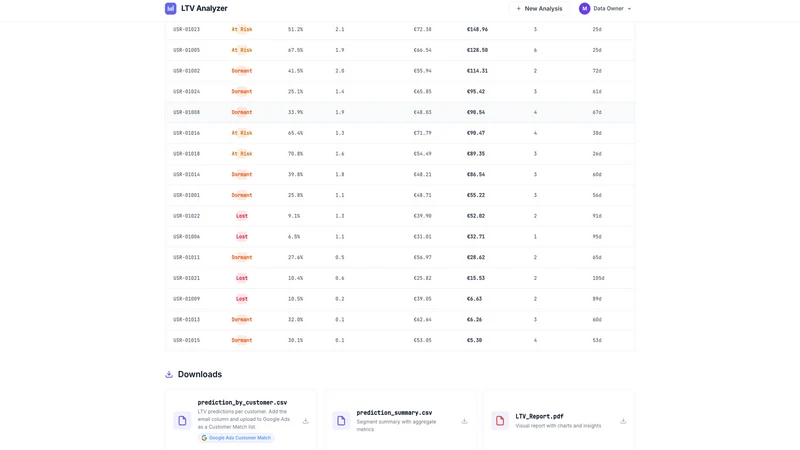Viewport: 800px width, 450px height.
Task: Select customer ID USR-01014
Action: click(x=186, y=174)
